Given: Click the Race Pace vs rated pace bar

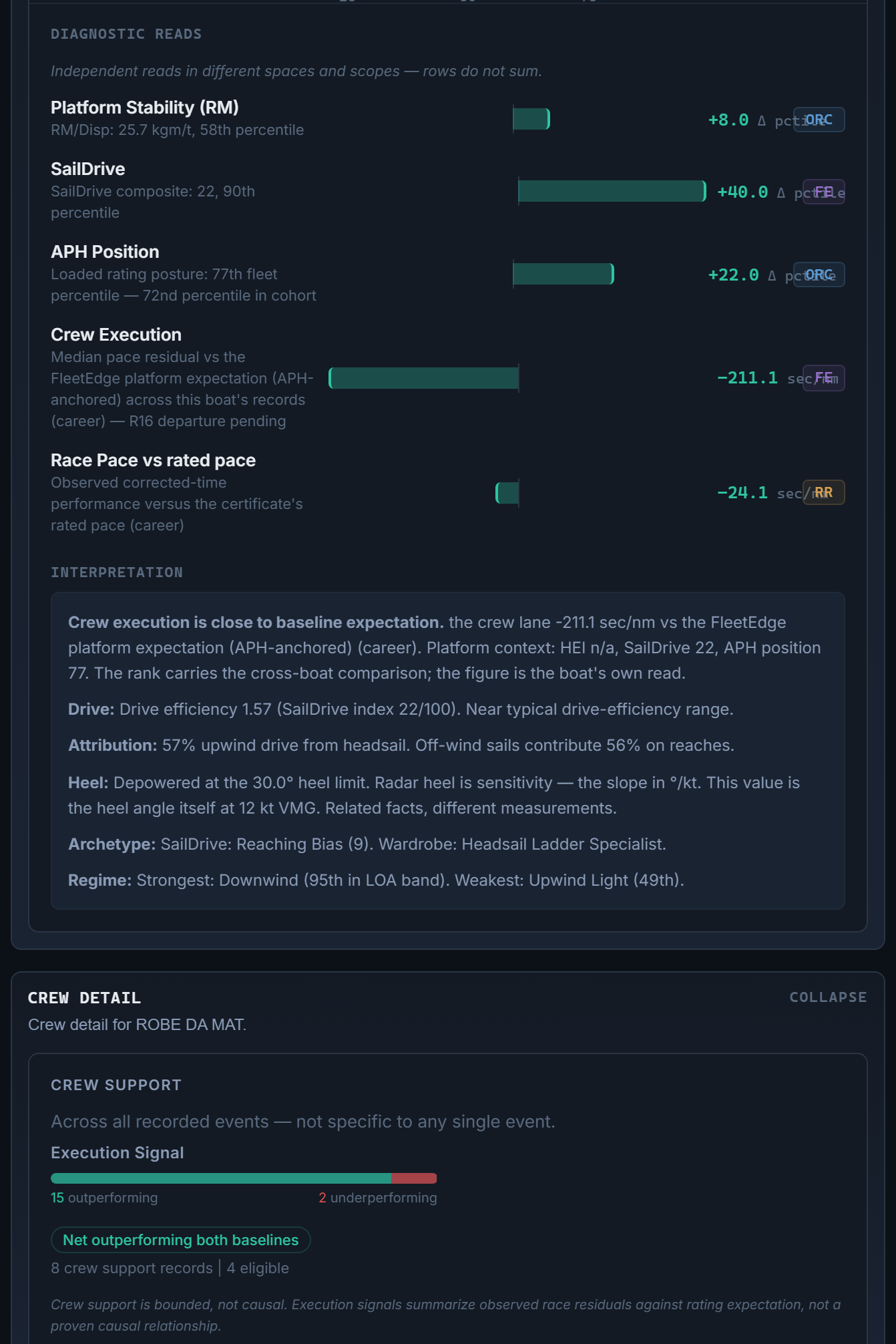Looking at the screenshot, I should point(507,493).
